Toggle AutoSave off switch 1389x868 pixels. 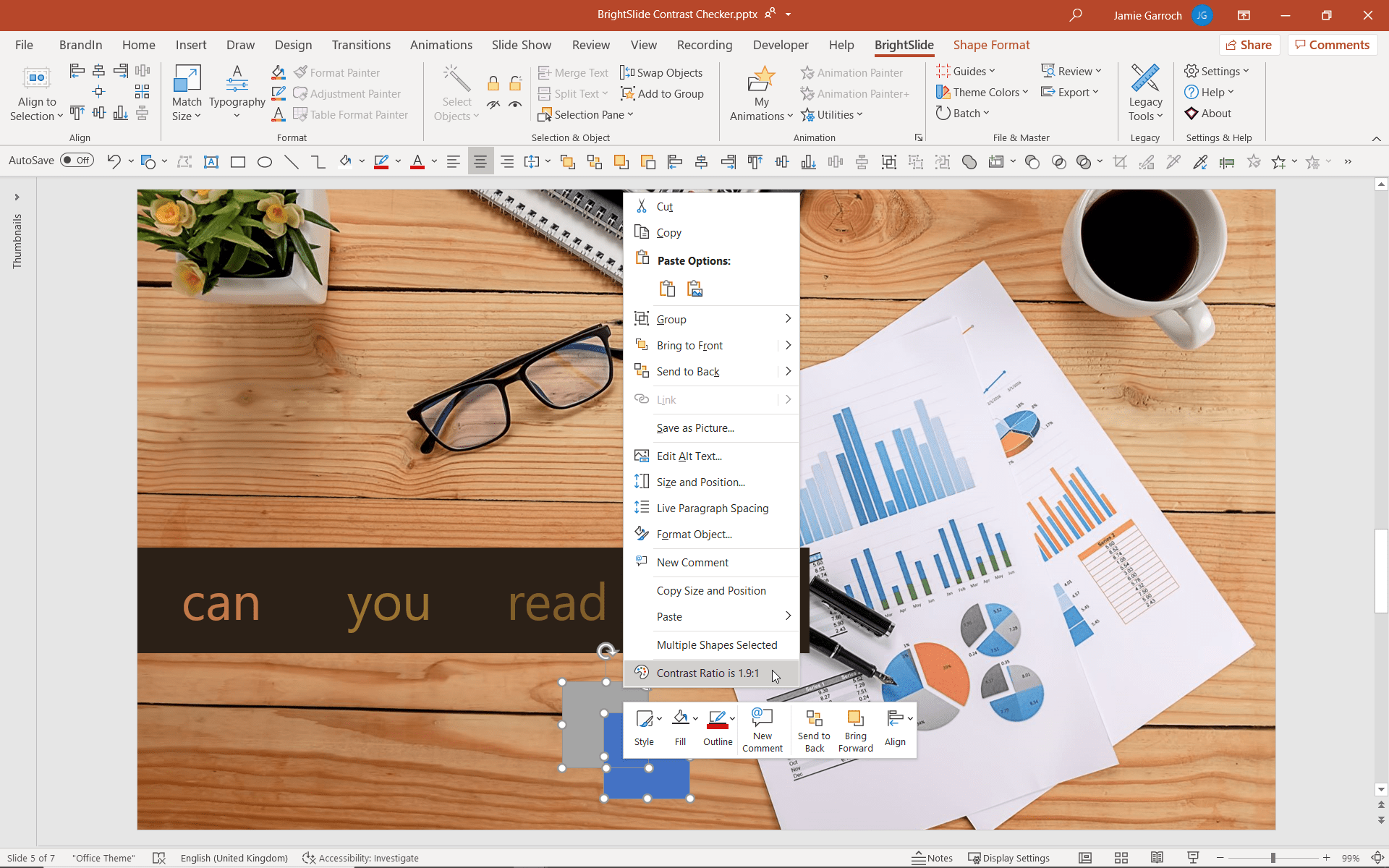click(77, 161)
